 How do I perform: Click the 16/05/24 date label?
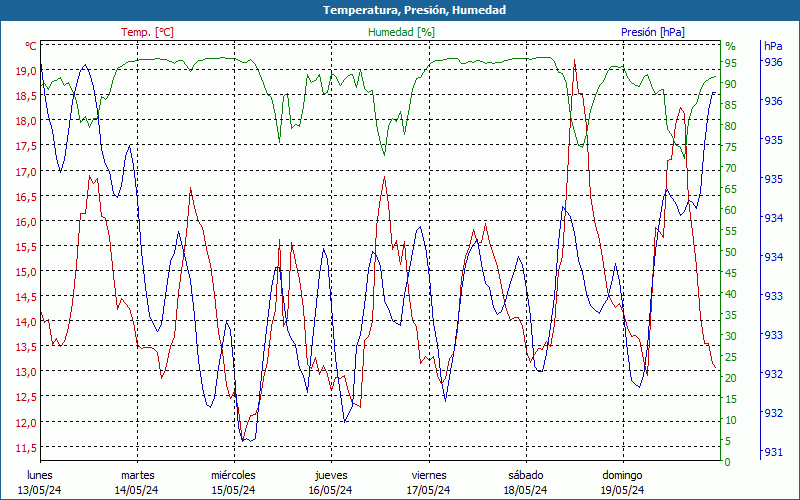330,490
